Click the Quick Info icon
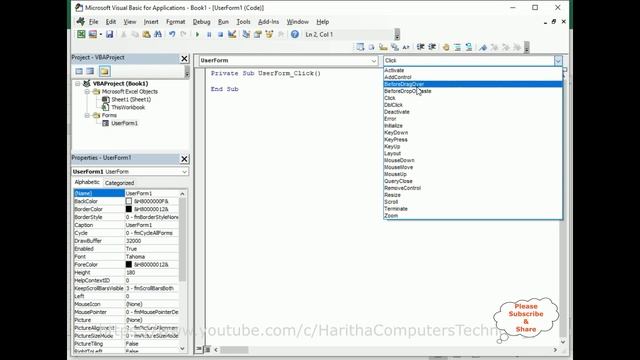 383,47
